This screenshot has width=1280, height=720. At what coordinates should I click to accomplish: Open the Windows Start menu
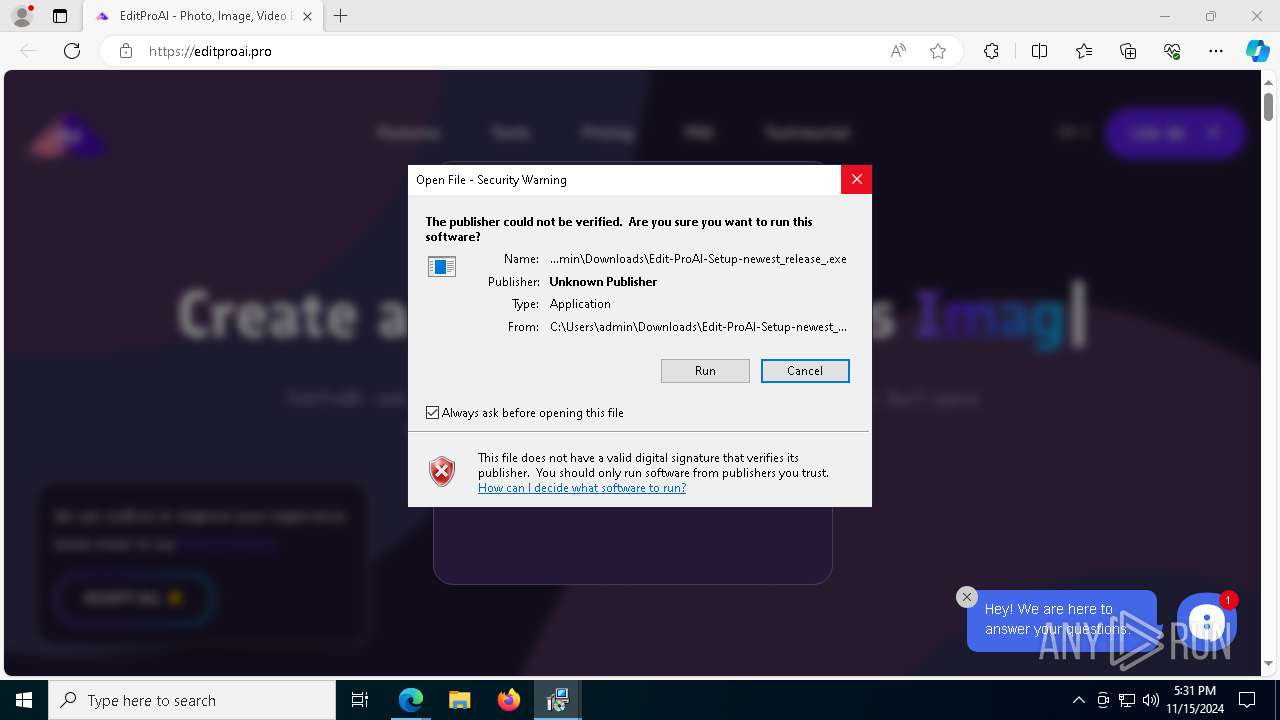24,700
